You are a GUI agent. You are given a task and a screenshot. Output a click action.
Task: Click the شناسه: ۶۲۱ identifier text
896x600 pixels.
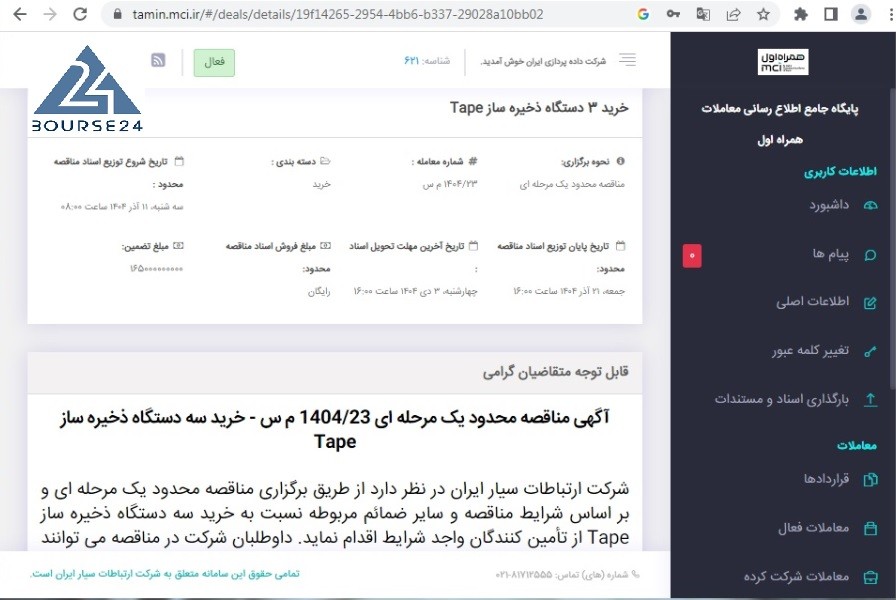(427, 61)
